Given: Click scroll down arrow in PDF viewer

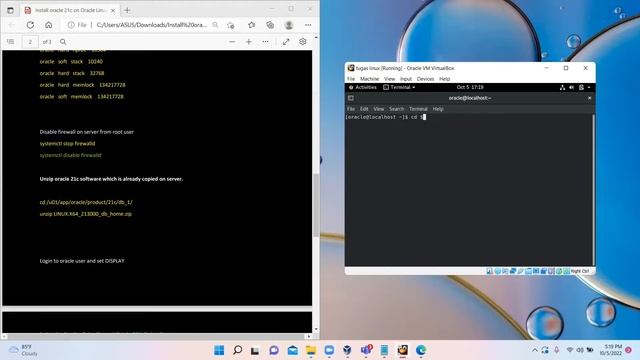Looking at the screenshot, I should click(x=316, y=329).
